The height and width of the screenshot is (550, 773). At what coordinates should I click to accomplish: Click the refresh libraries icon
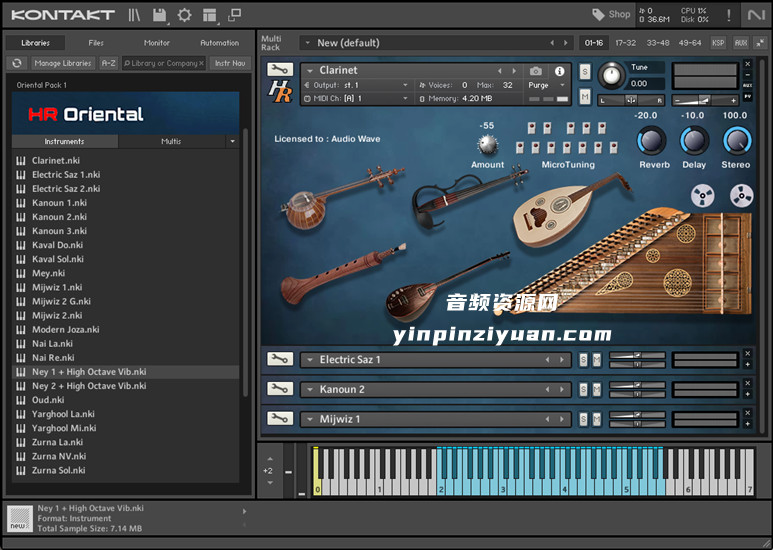(16, 63)
